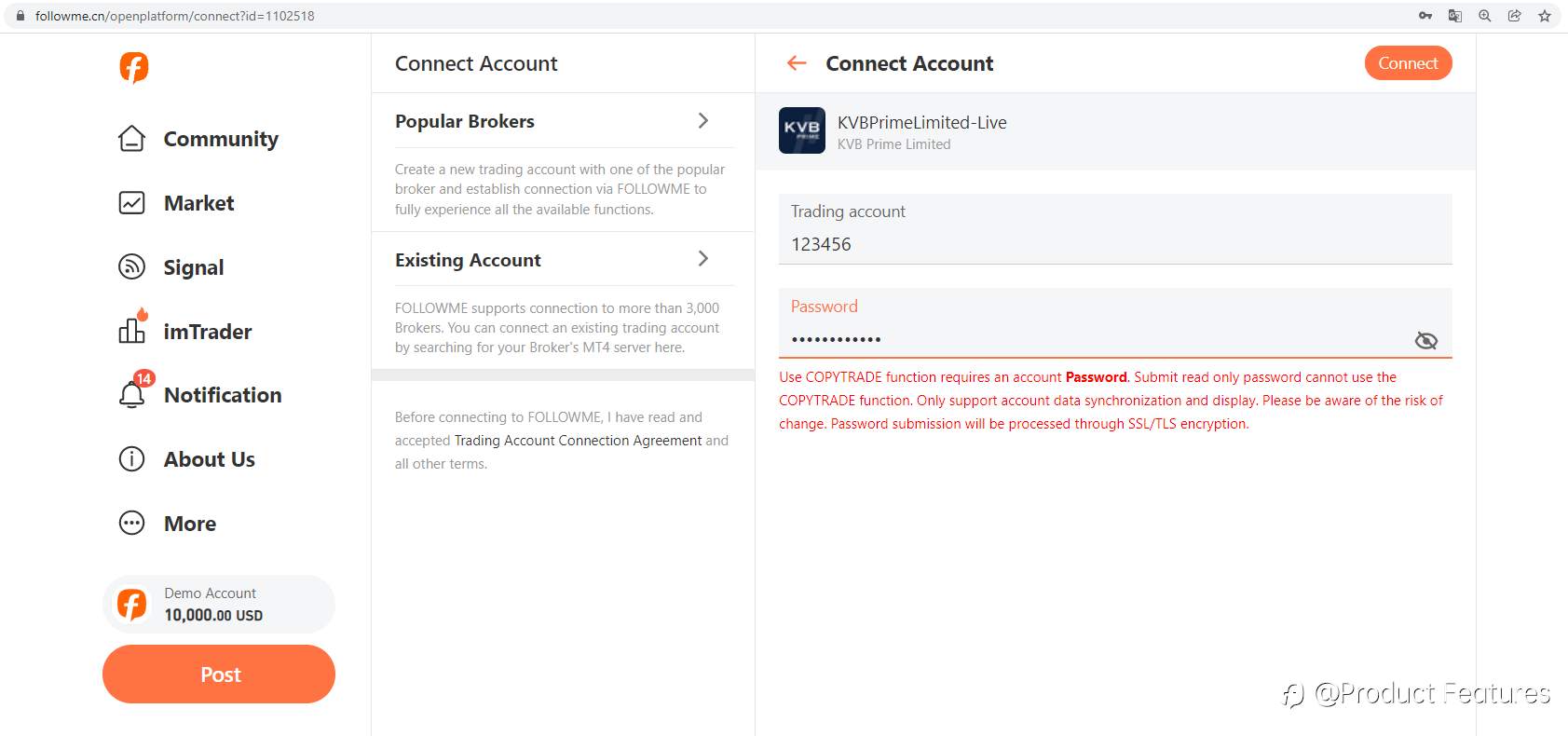The height and width of the screenshot is (736, 1568).
Task: Click the KVB Prime Limited subtitle
Action: point(893,144)
